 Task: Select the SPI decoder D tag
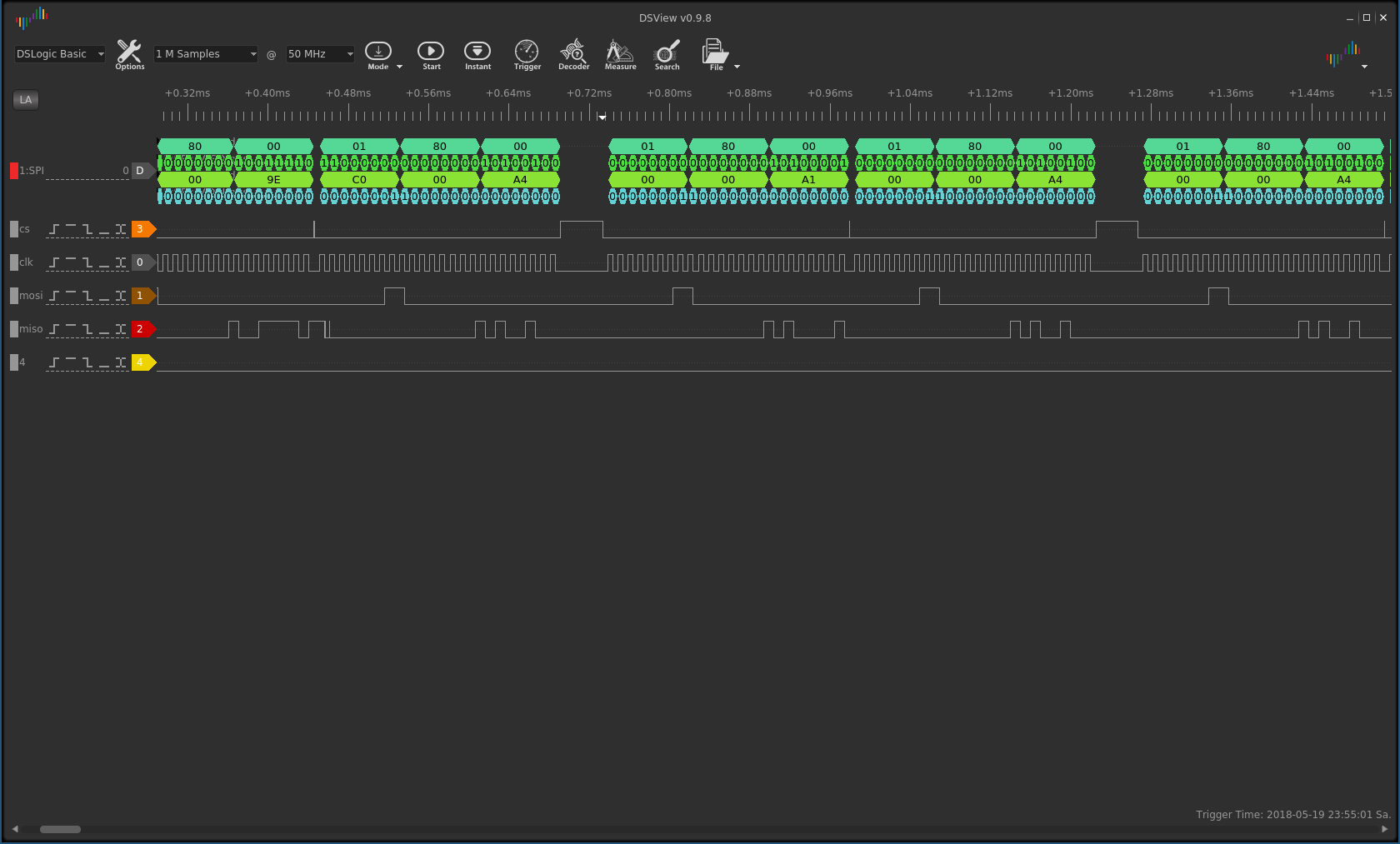(143, 171)
